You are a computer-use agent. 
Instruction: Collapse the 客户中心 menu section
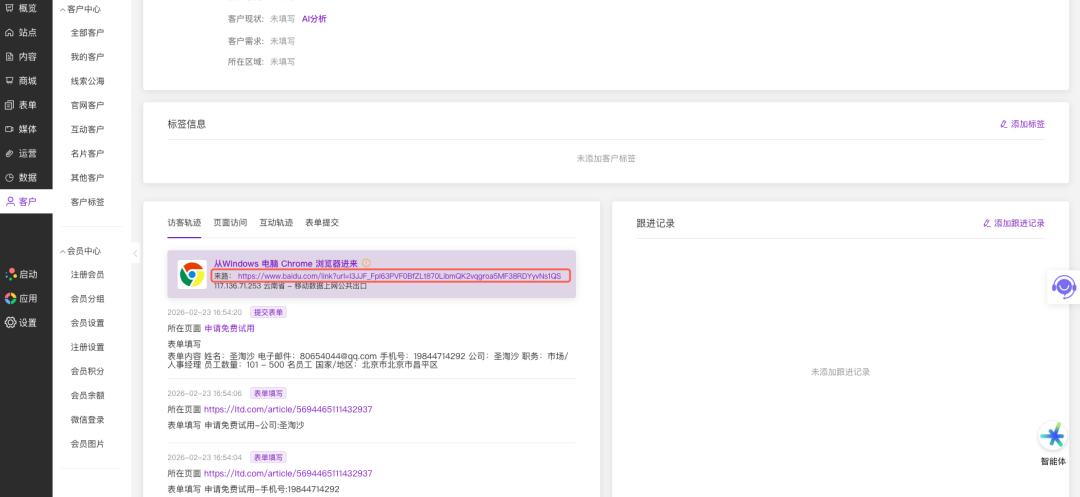pyautogui.click(x=63, y=9)
